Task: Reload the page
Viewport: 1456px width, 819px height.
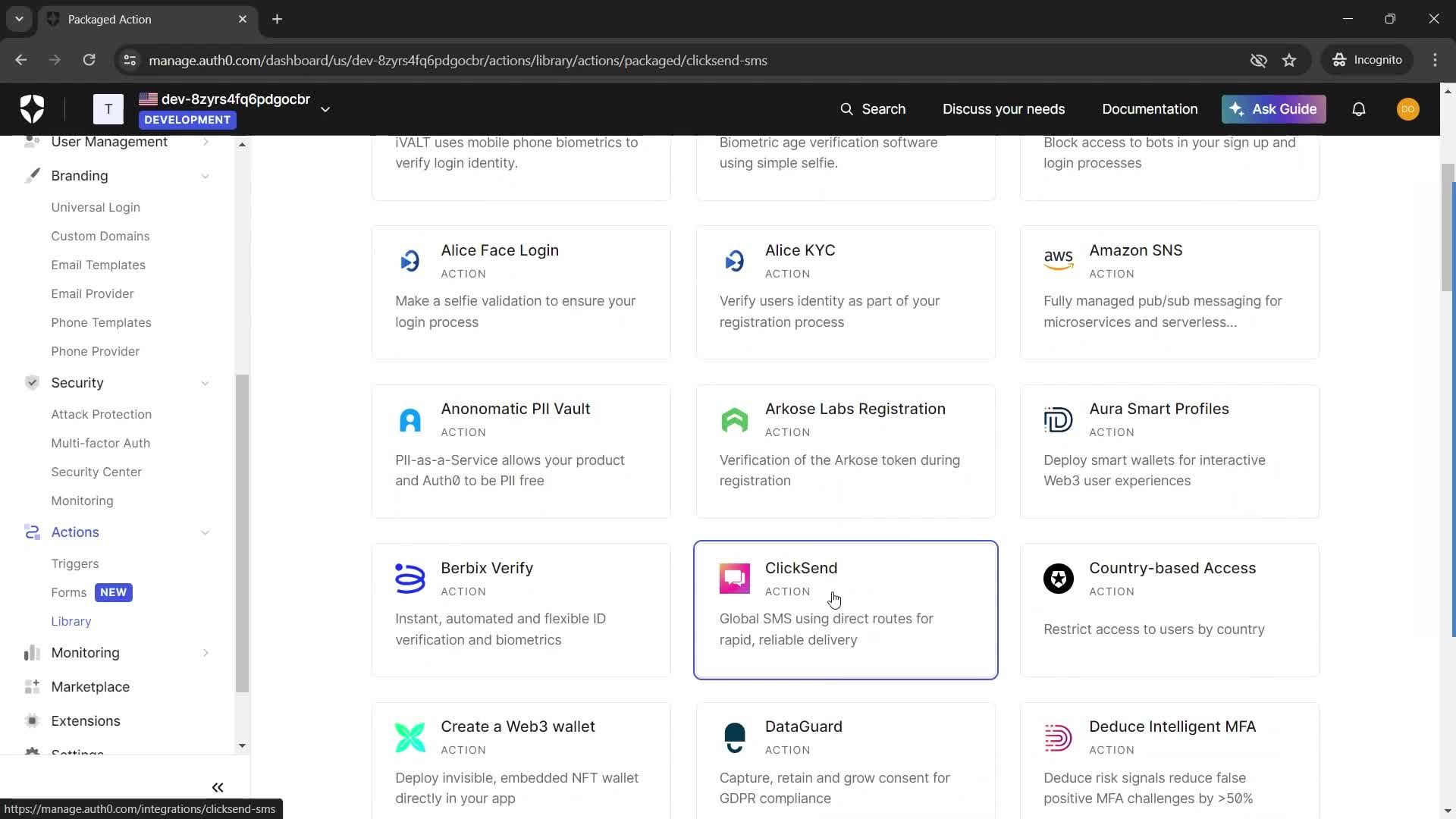Action: tap(89, 60)
